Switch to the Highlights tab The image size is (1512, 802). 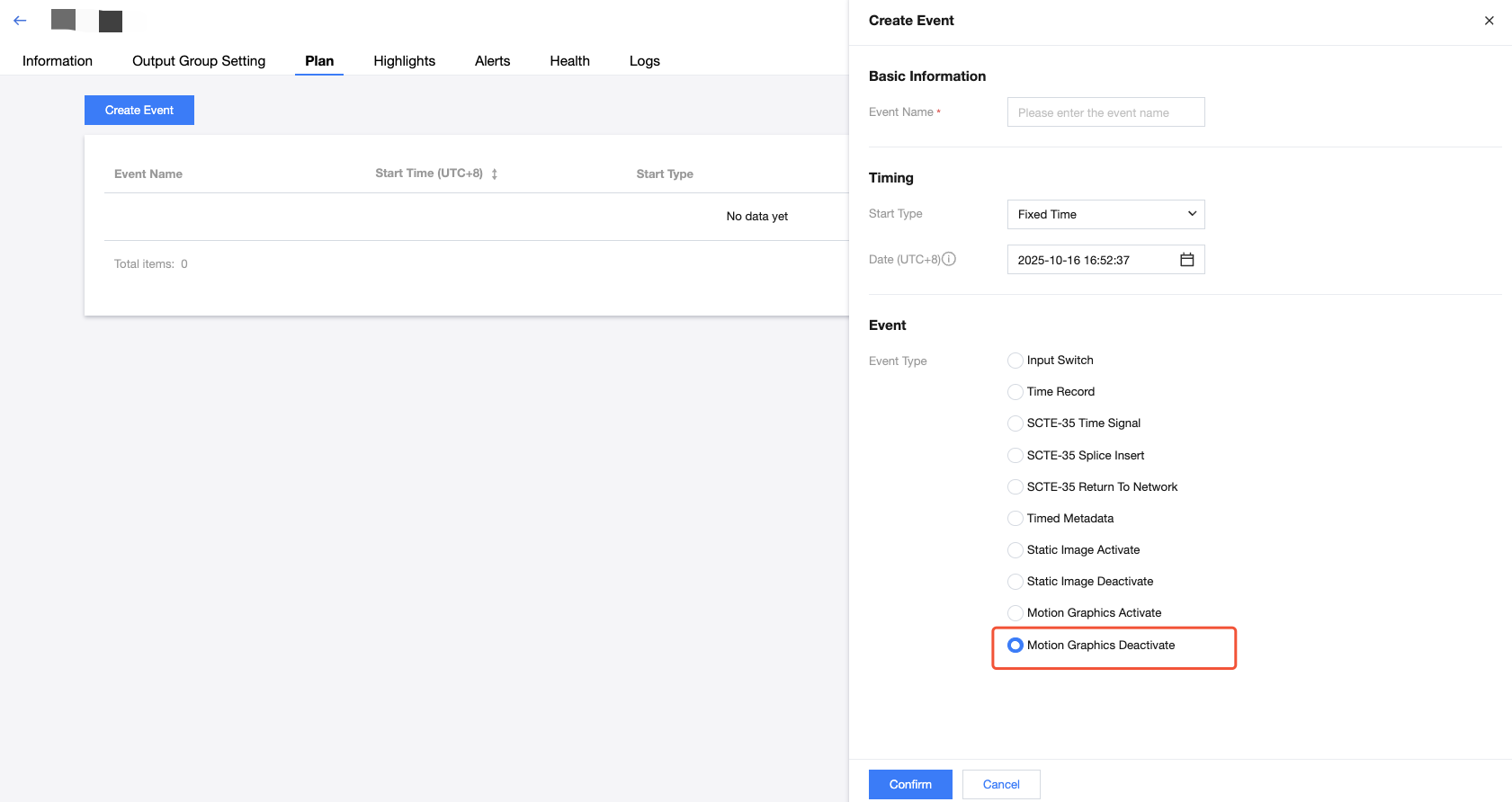point(404,61)
